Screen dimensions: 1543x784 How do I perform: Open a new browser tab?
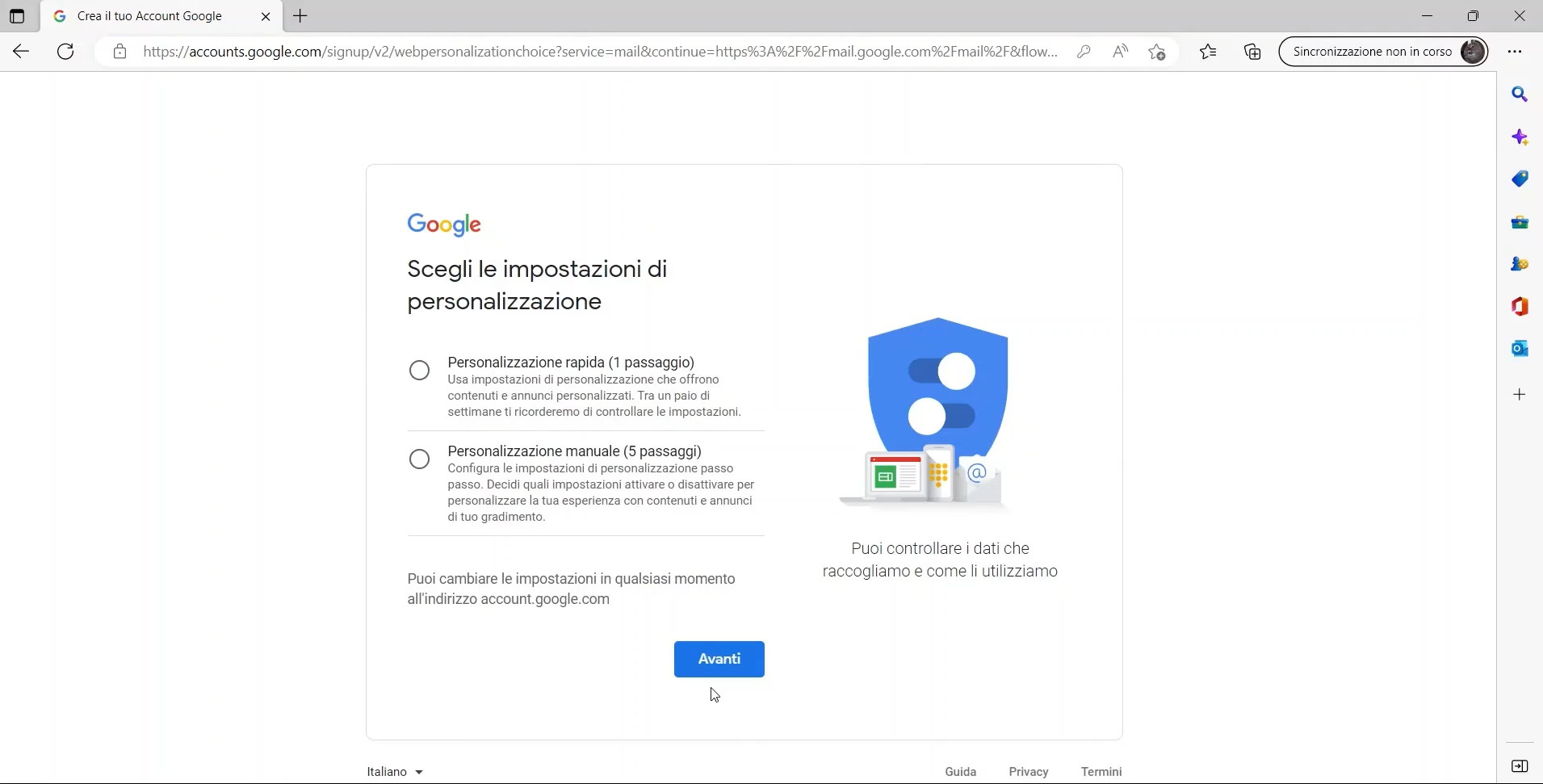(300, 15)
